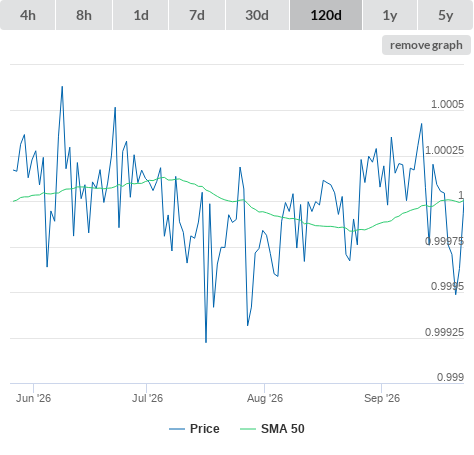Click the Jun '26 axis label
474x455 pixels.
tap(33, 398)
